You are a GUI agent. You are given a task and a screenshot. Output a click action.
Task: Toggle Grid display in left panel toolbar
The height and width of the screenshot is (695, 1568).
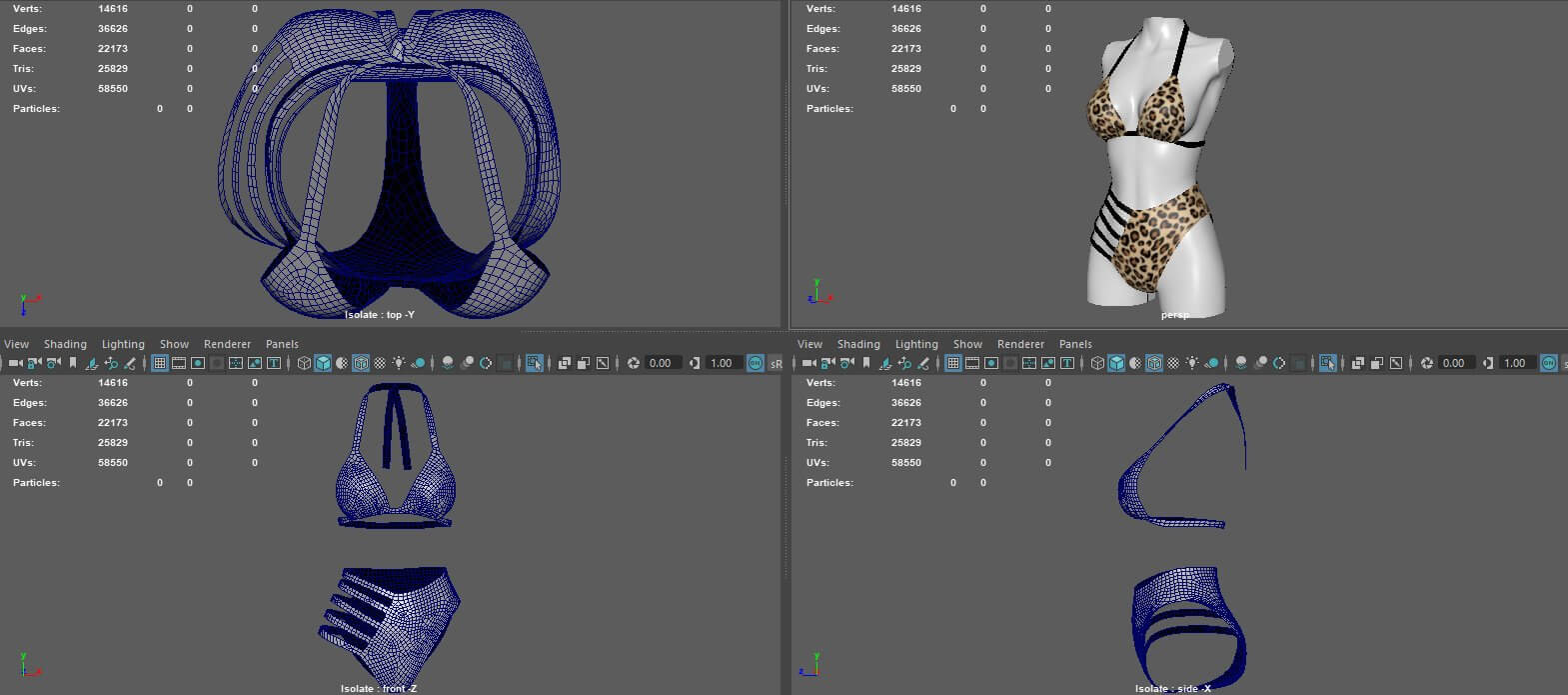coord(160,363)
